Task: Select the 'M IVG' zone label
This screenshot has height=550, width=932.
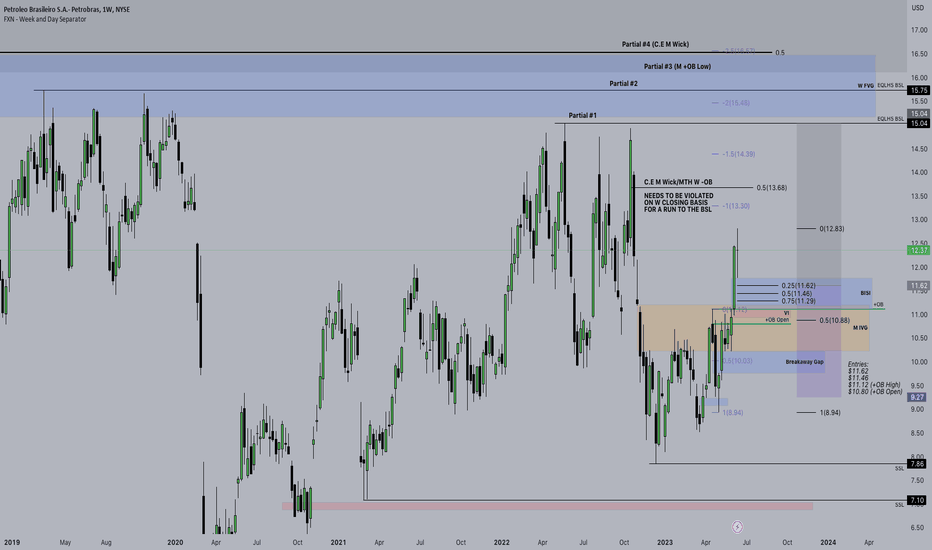Action: (x=860, y=328)
